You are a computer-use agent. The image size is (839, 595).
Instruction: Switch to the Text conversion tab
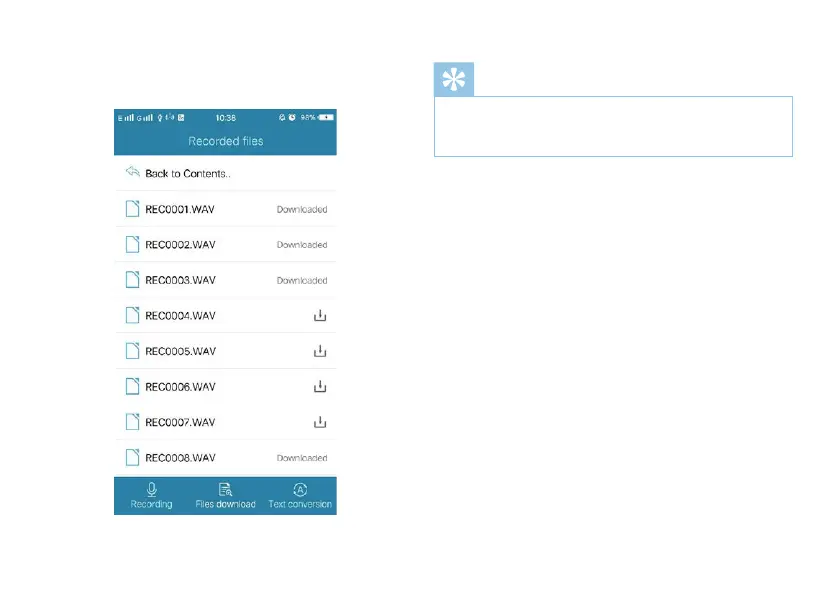point(300,495)
